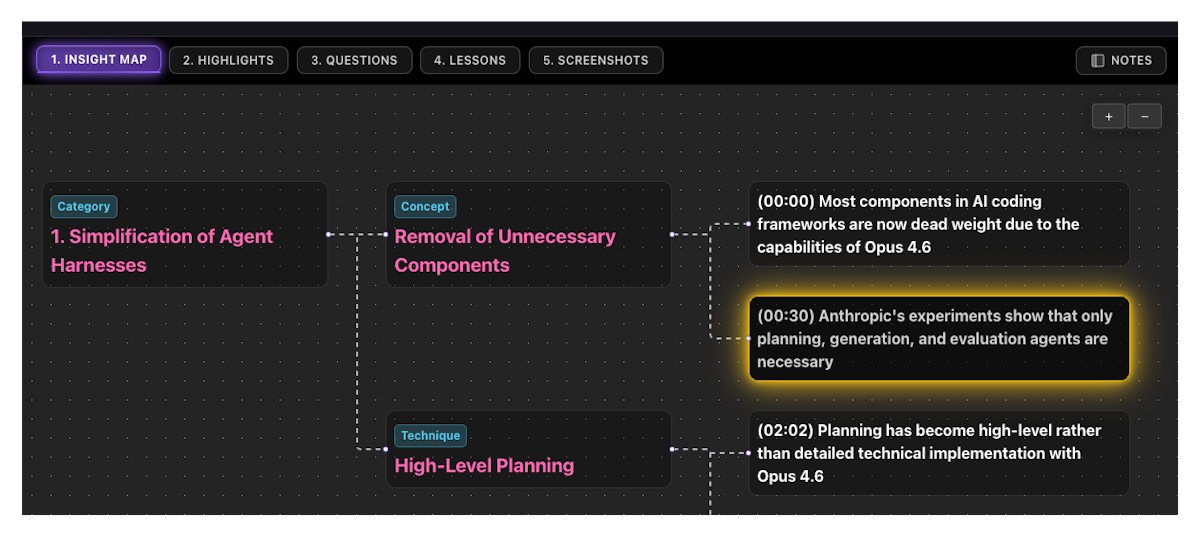This screenshot has width=1200, height=537.
Task: Click the Category badge label
Action: tap(84, 207)
